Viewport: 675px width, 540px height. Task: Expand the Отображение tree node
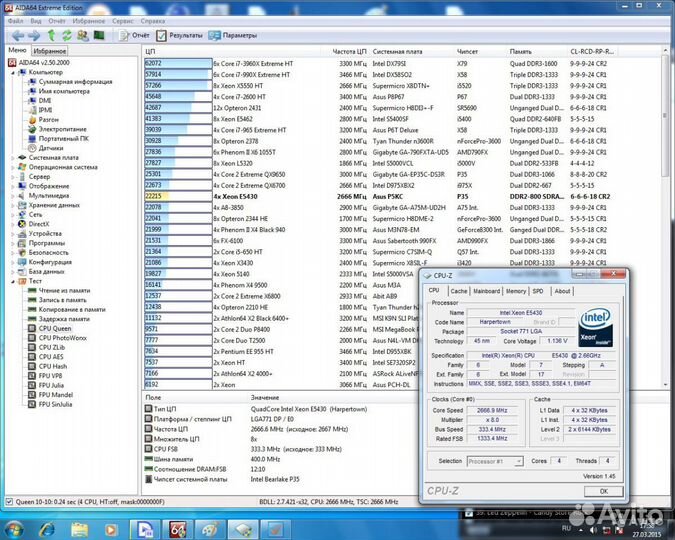tap(12, 186)
